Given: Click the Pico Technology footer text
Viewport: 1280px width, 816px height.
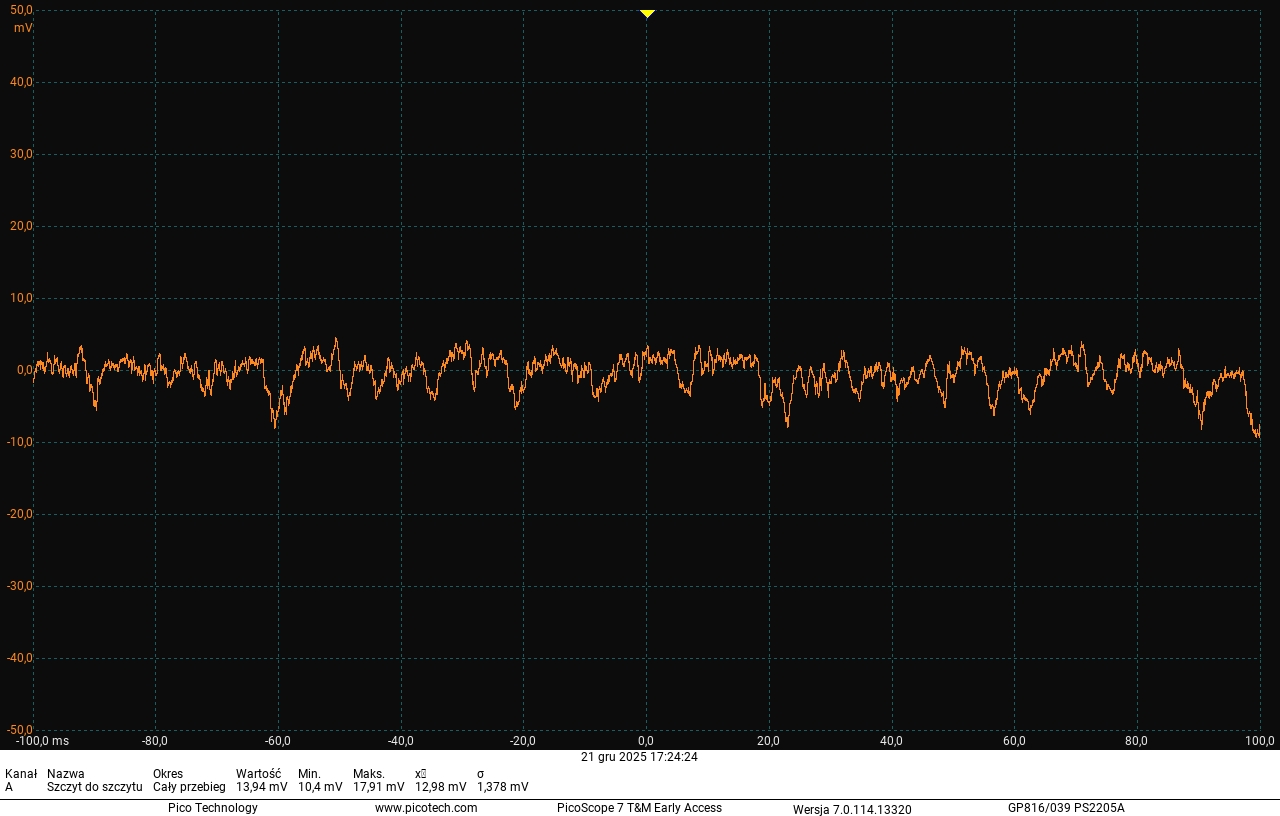Looking at the screenshot, I should [212, 808].
